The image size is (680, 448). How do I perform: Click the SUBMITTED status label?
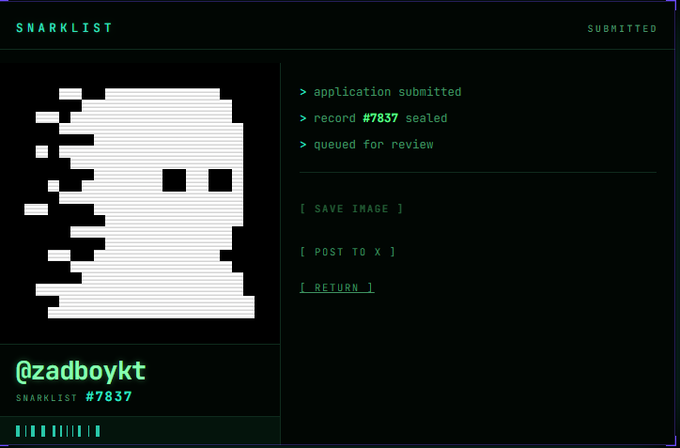(622, 29)
